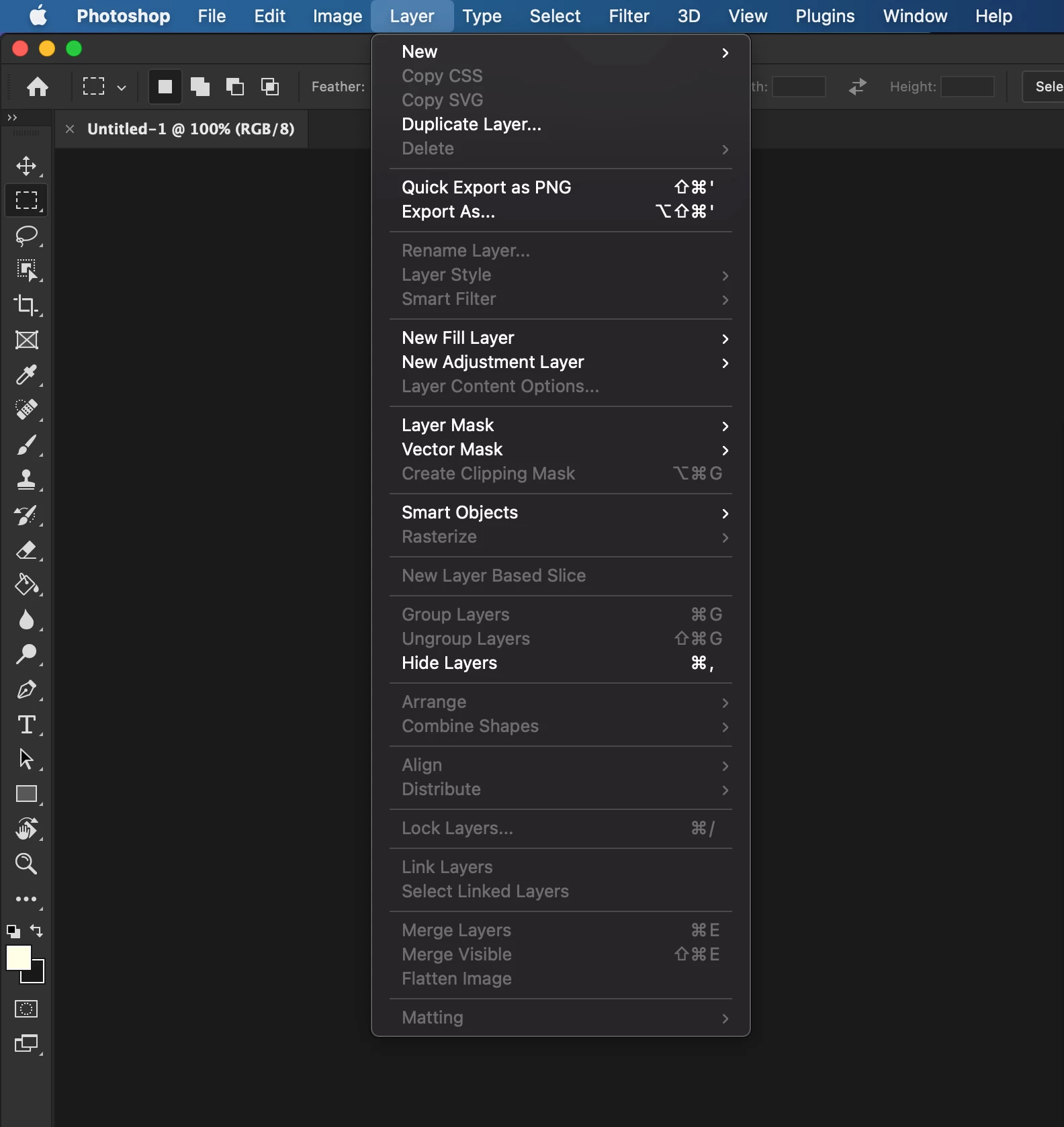Select the History Brush tool
This screenshot has width=1064, height=1127.
click(26, 515)
